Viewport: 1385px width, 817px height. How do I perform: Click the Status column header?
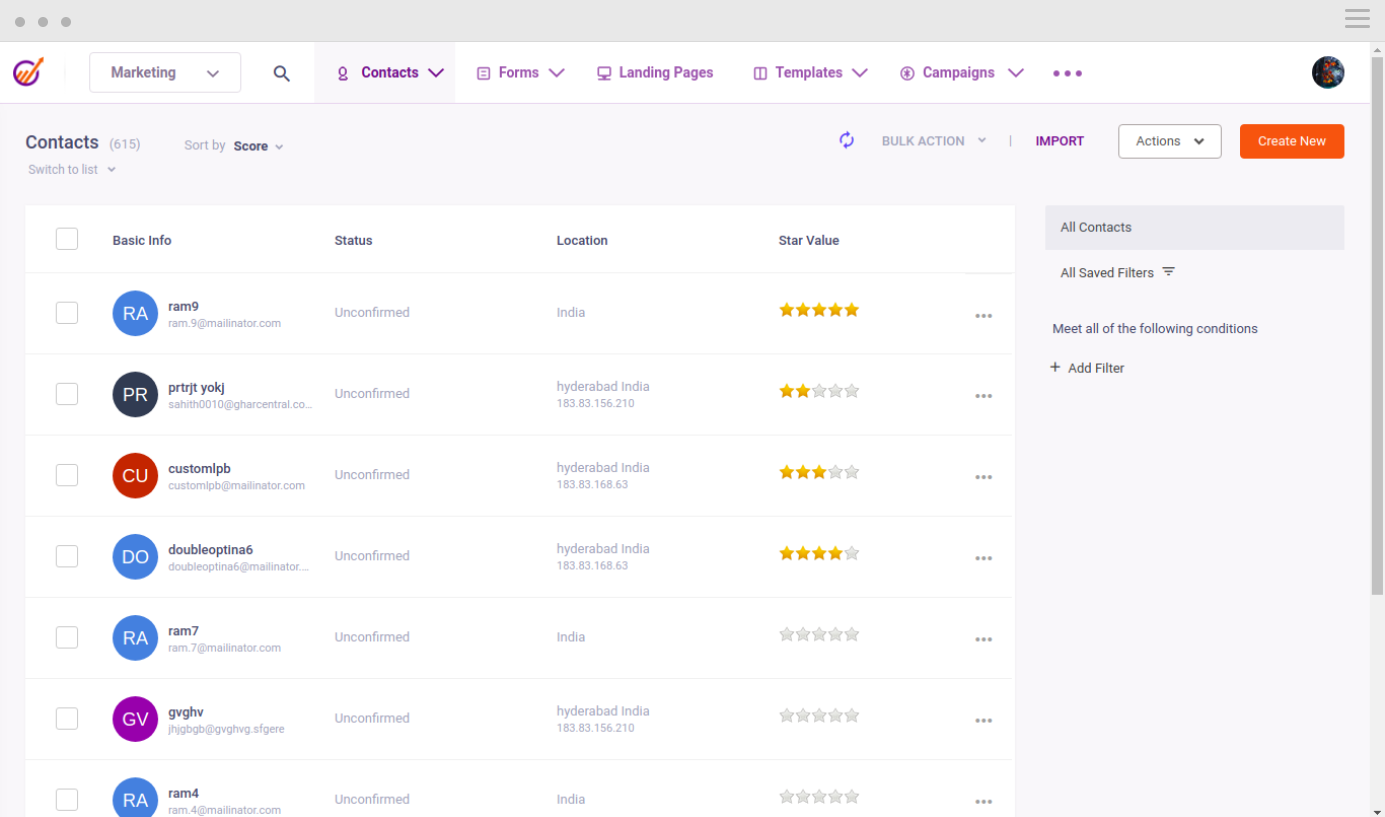(x=353, y=240)
